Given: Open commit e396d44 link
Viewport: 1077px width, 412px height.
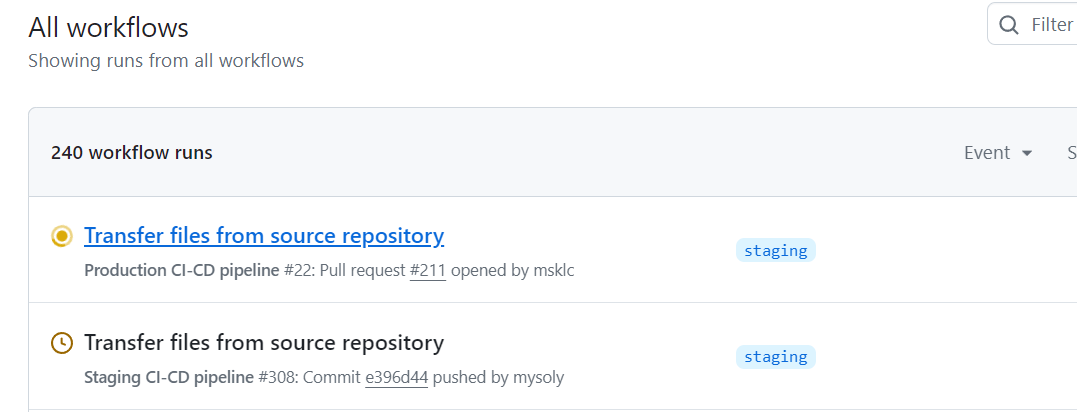Looking at the screenshot, I should (396, 378).
